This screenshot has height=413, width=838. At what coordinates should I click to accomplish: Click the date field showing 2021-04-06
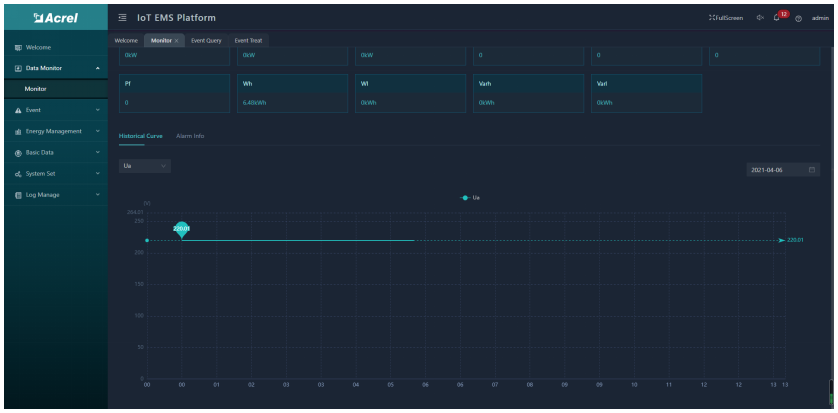click(x=772, y=170)
